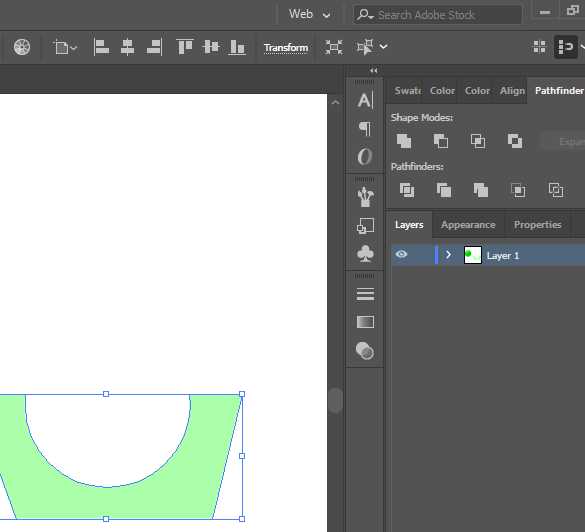Switch to the Align tab
The width and height of the screenshot is (585, 532).
(x=512, y=91)
